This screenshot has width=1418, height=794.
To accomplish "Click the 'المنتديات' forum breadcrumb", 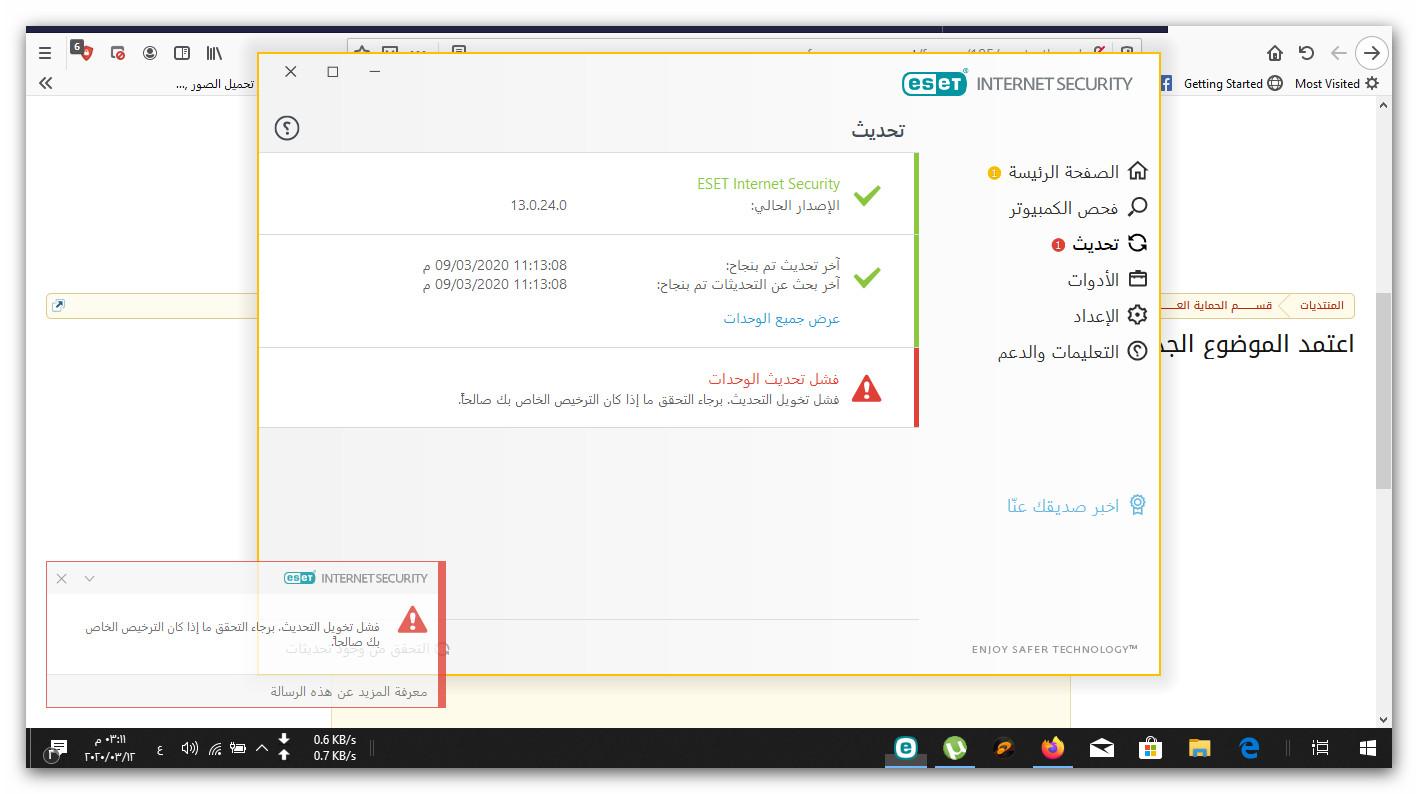I will click(x=1321, y=305).
